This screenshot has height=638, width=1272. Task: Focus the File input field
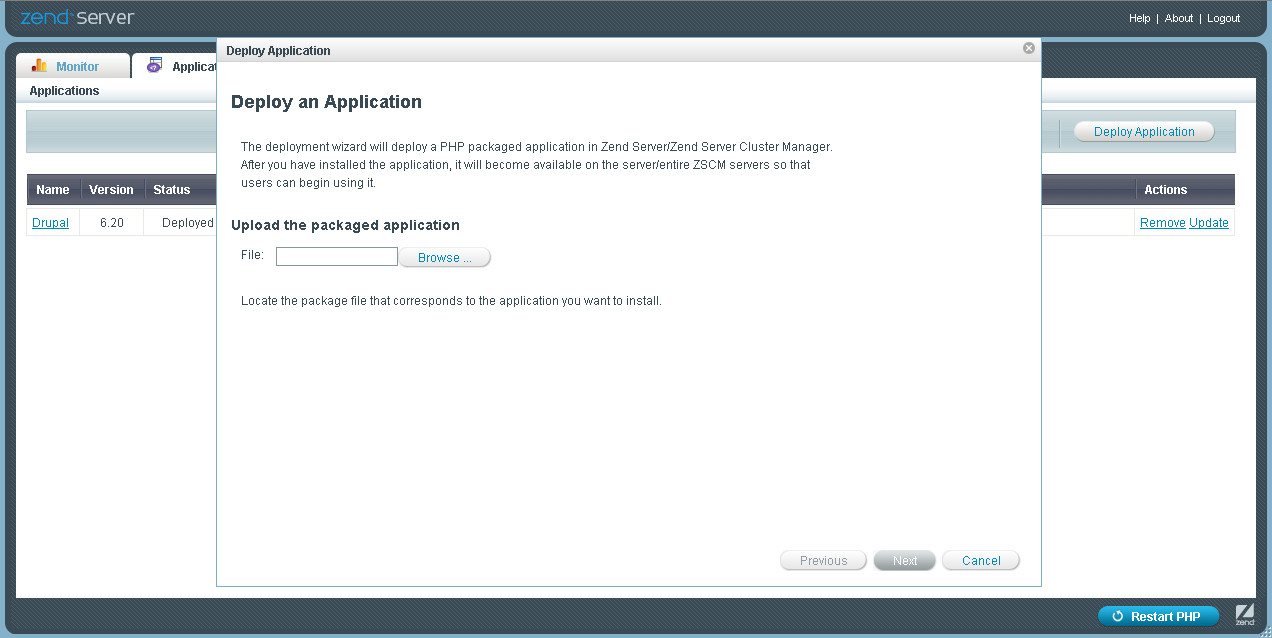(337, 257)
